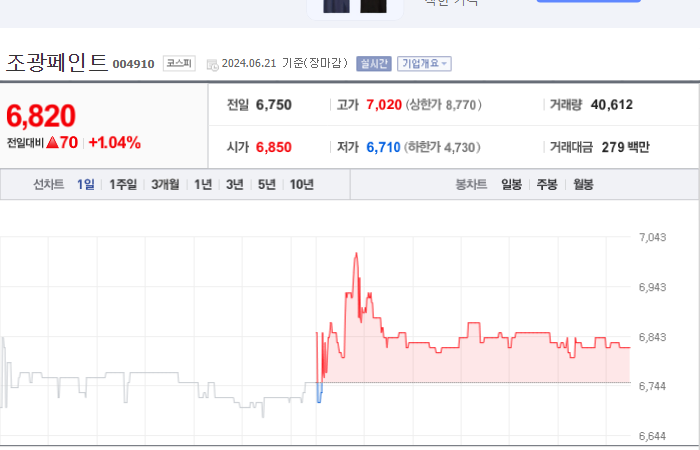Viewport: 700px width, 450px height.
Task: Click the 6,744 axis label
Action: tap(653, 386)
